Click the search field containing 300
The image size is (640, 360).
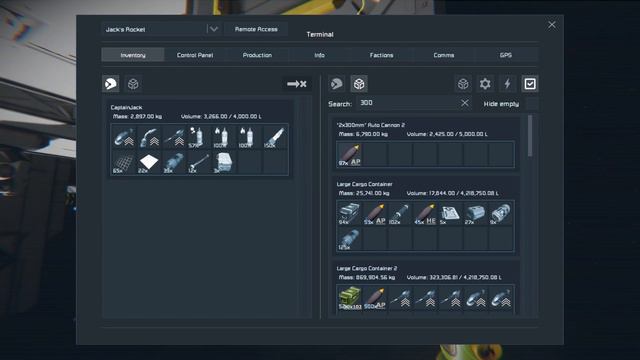pyautogui.click(x=407, y=103)
